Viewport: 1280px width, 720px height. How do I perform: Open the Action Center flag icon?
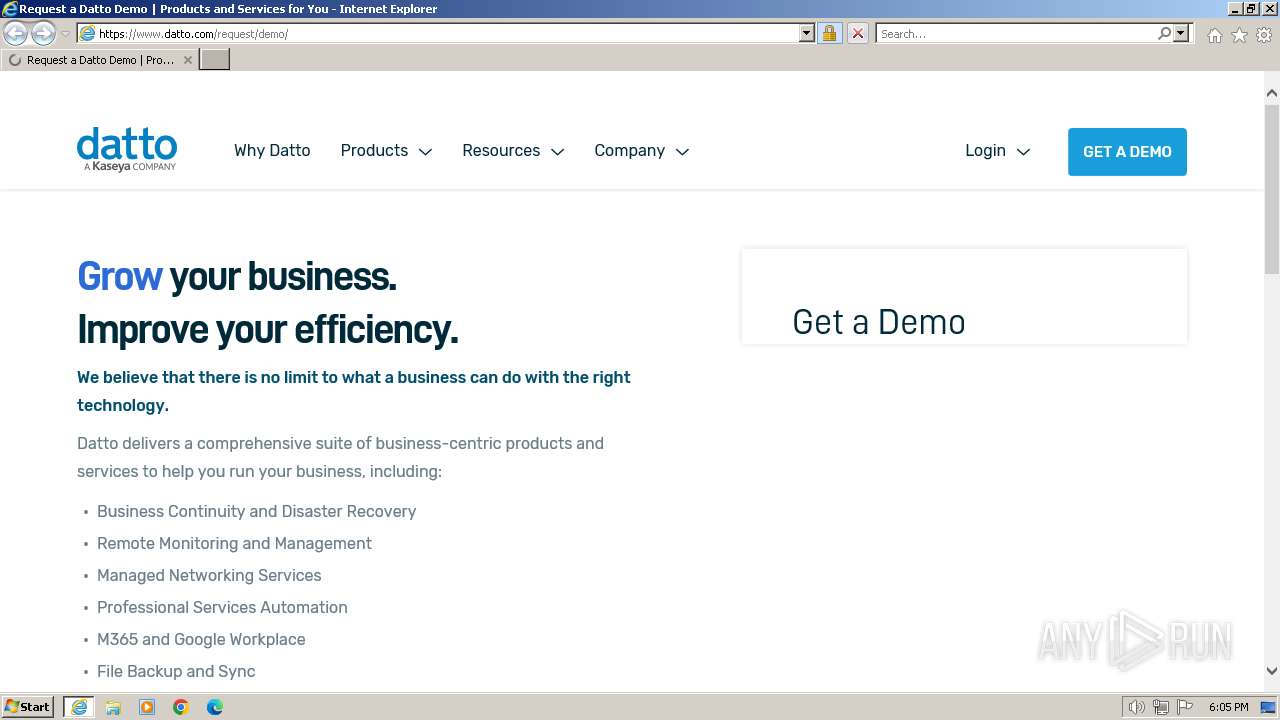coord(1184,707)
